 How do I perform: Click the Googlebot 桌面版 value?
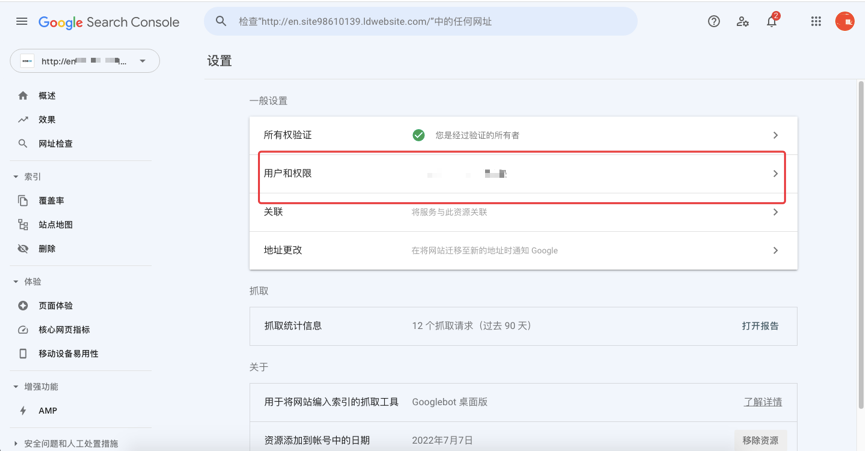point(450,402)
